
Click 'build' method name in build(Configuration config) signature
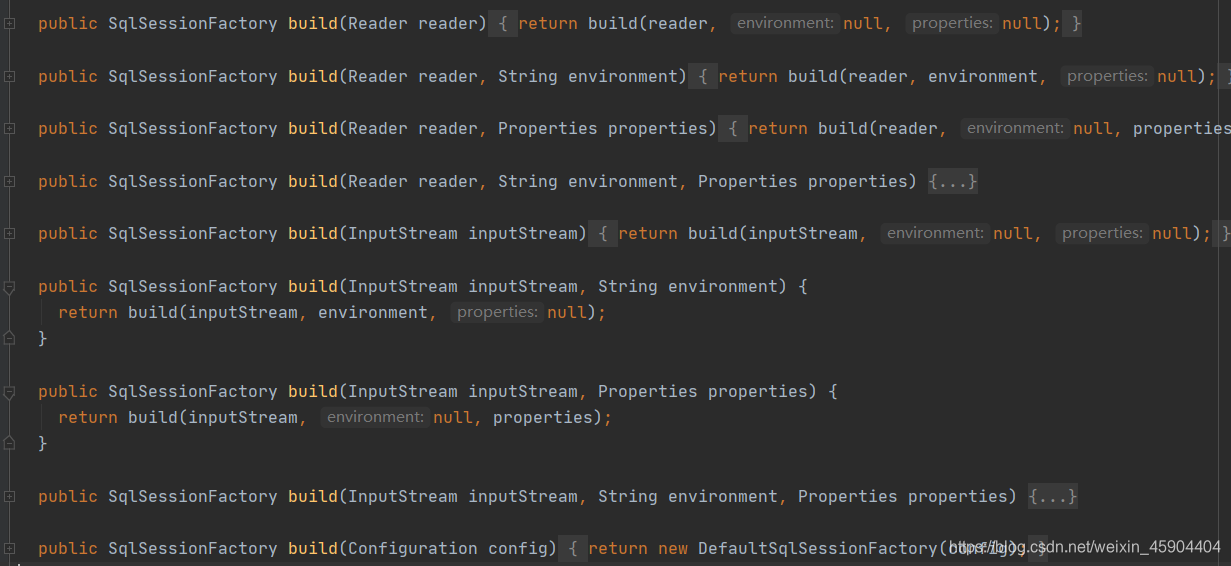[x=313, y=549]
